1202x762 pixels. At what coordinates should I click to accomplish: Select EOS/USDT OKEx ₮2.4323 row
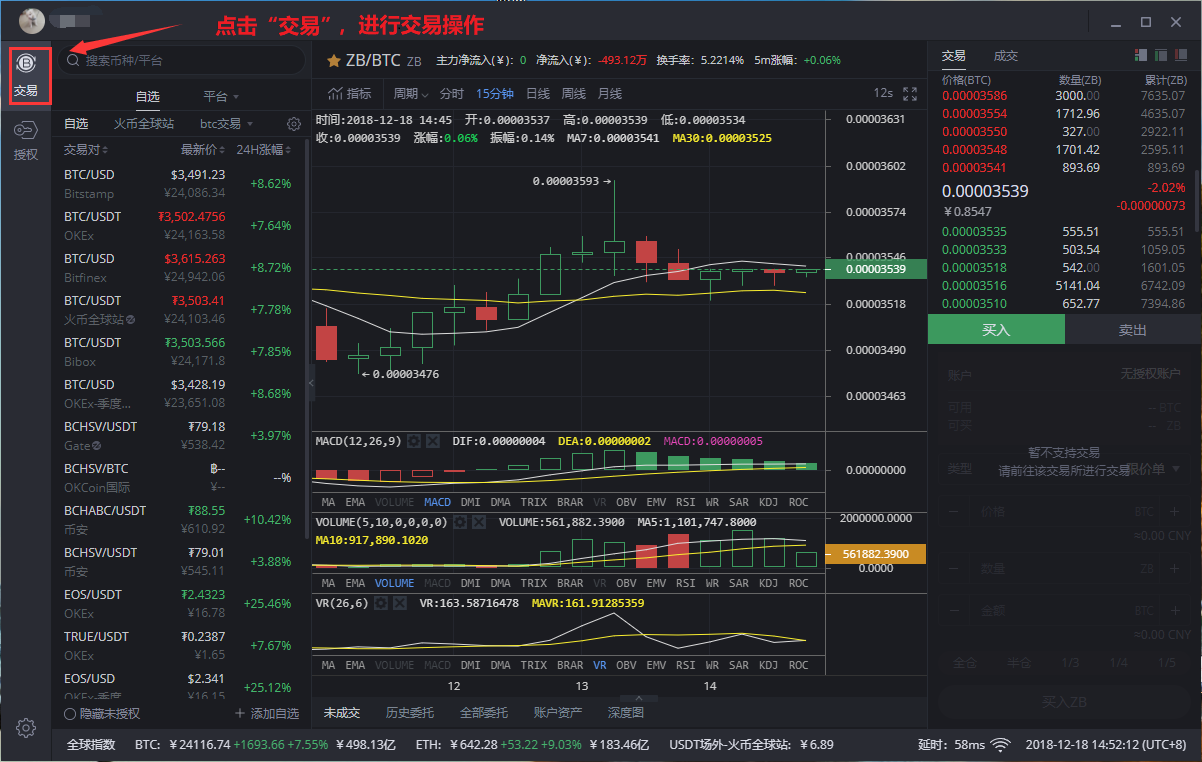(x=178, y=603)
